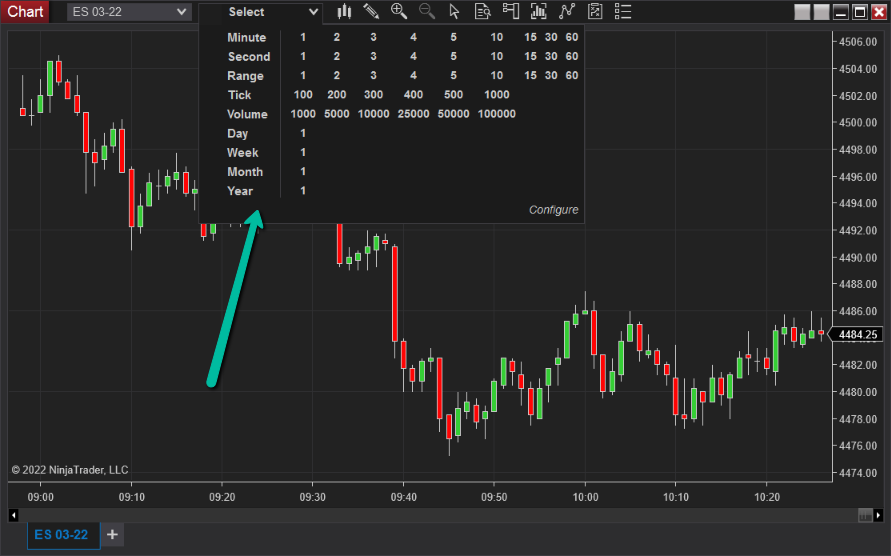The width and height of the screenshot is (891, 556).
Task: Choose 1000 Tick interval
Action: 497,94
